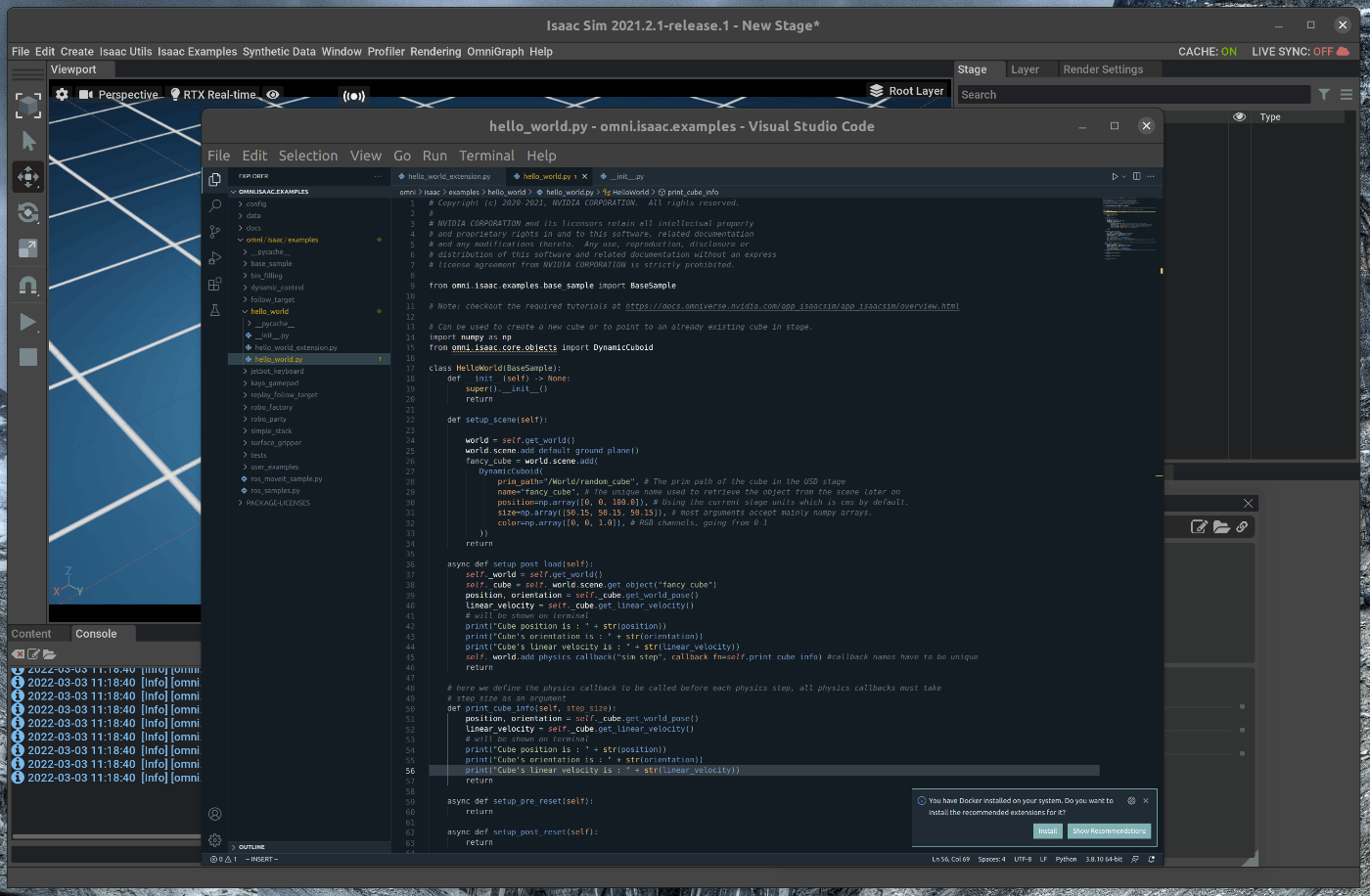This screenshot has height=896, width=1370.
Task: Open Synthetic Data menu
Action: [x=279, y=52]
